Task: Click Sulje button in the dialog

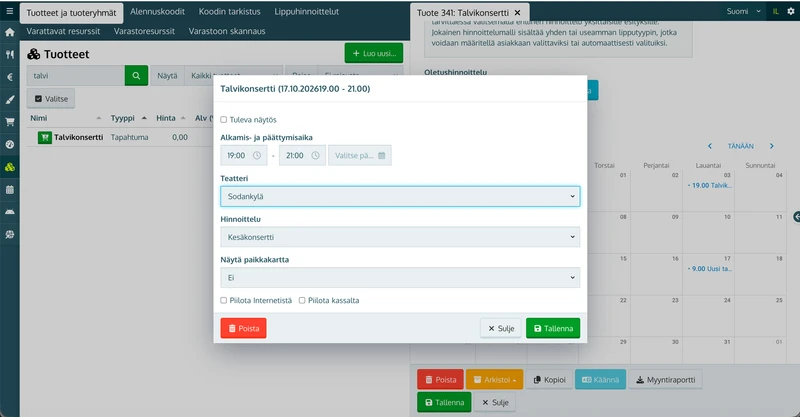Action: [501, 328]
